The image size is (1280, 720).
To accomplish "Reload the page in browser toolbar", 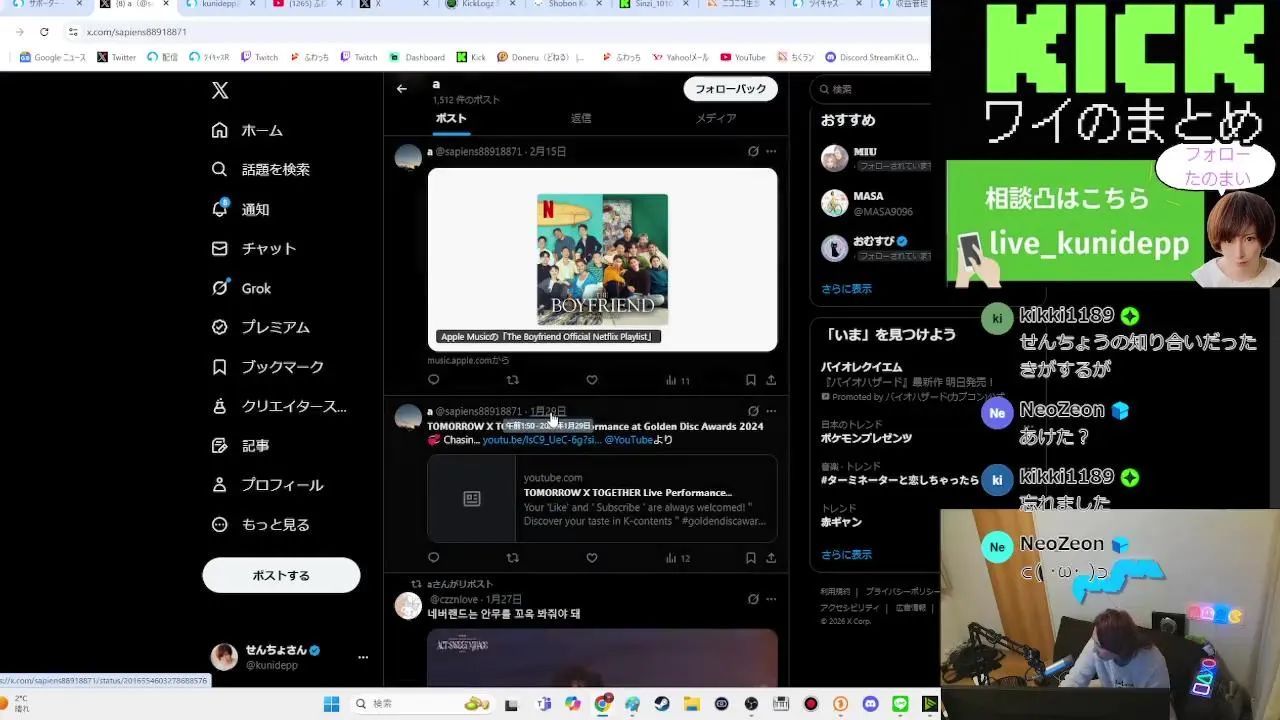I will click(x=44, y=32).
